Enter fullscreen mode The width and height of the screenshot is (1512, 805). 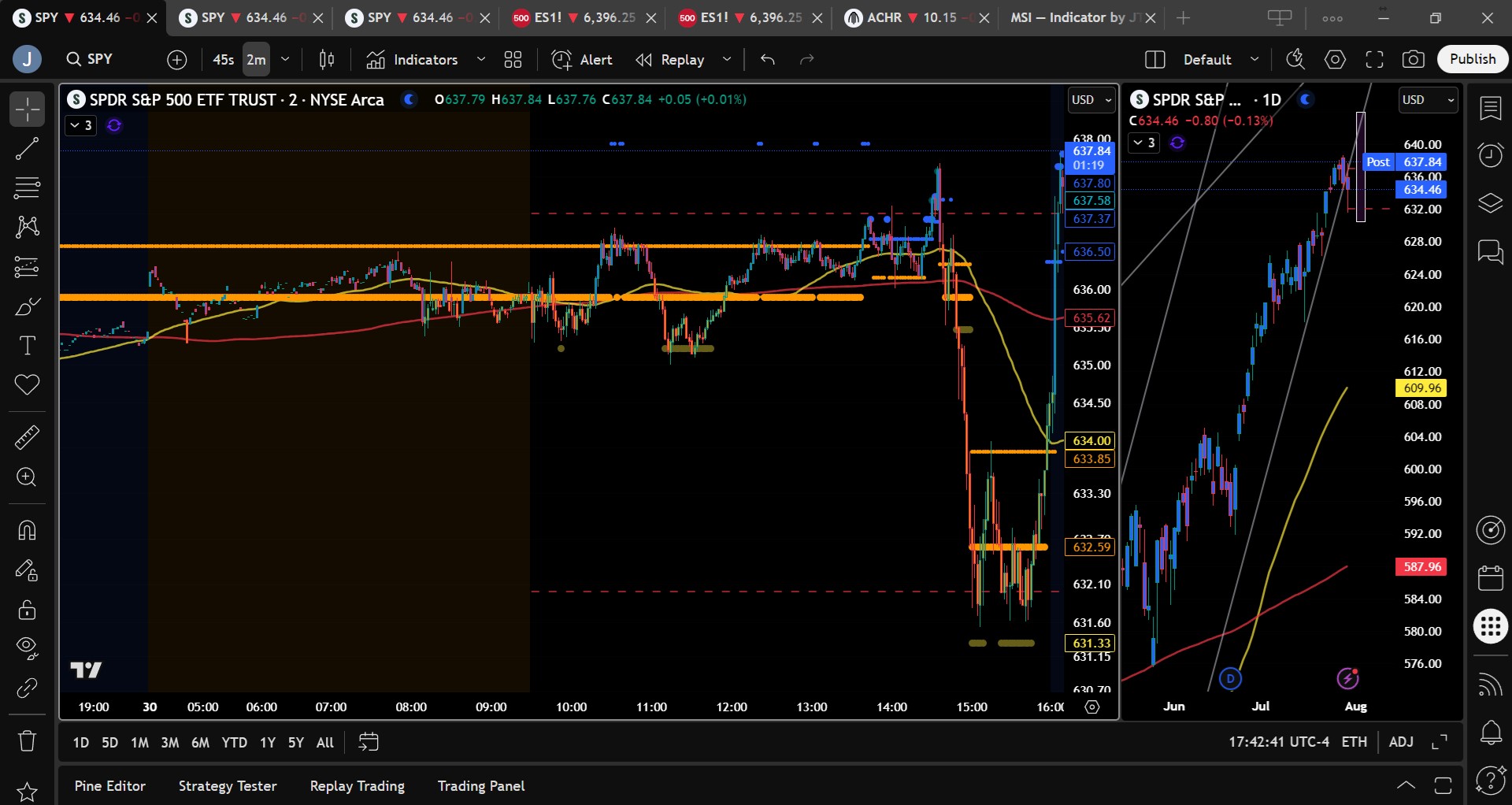click(x=1375, y=59)
